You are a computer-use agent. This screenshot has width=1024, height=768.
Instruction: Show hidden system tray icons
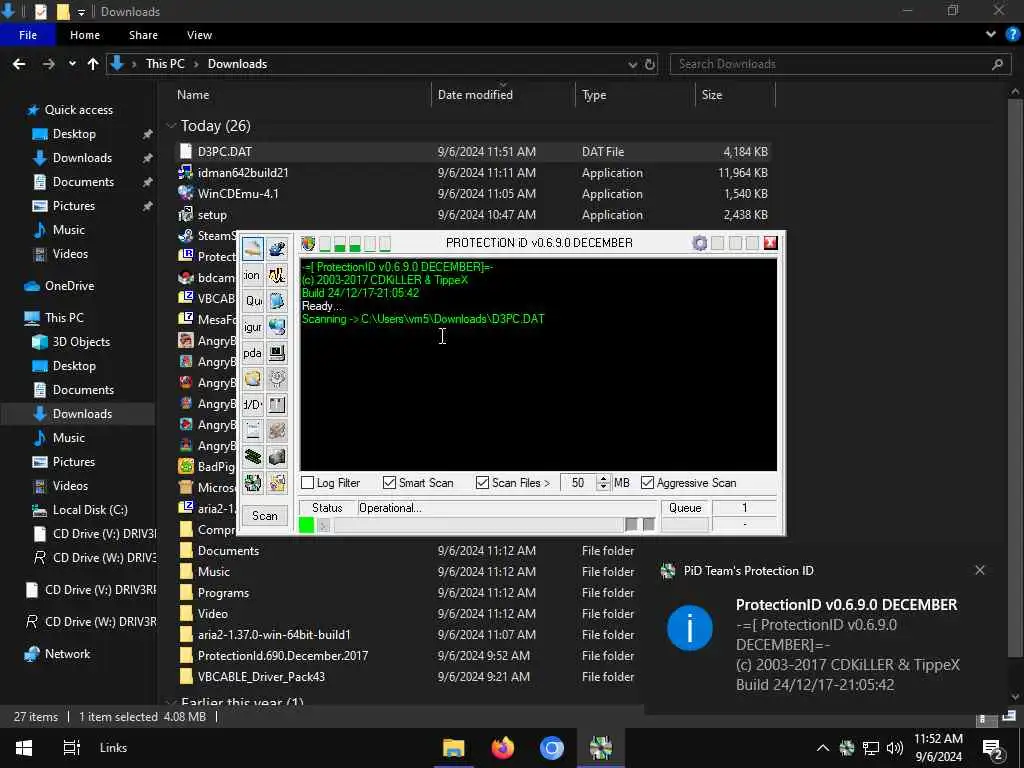(823, 748)
